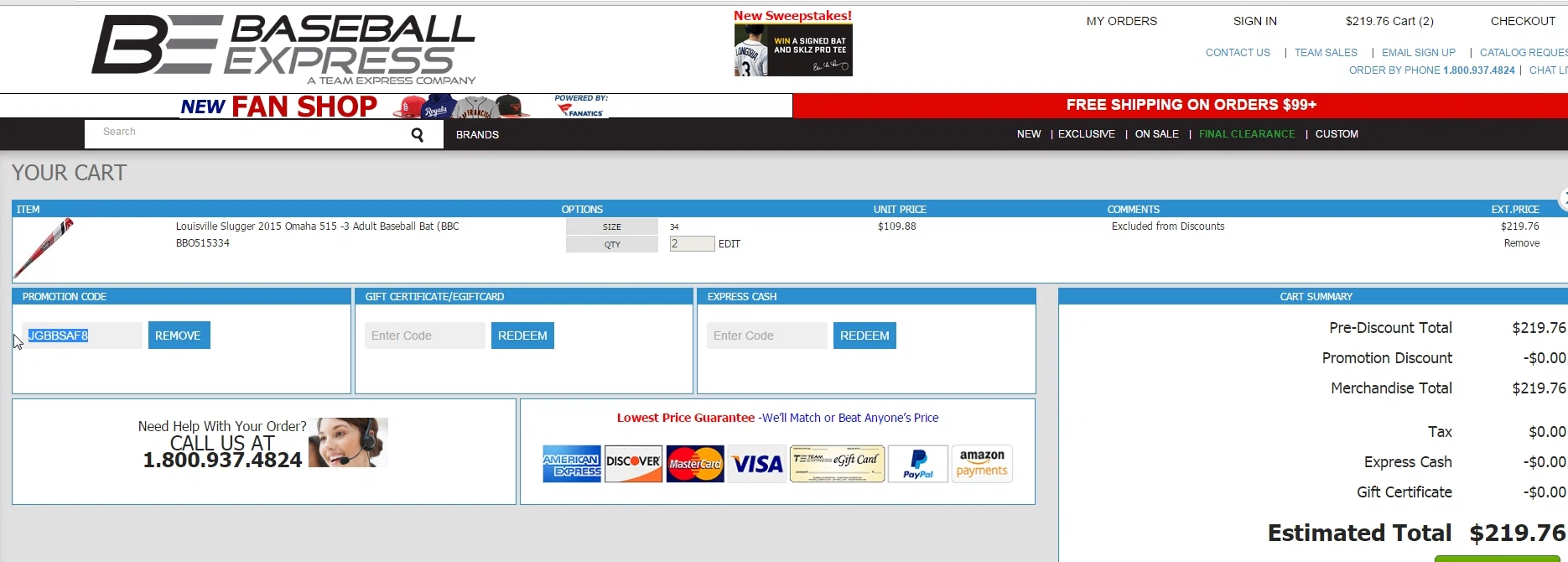Open the Louisville Slugger 2015 Omaha 515 product link
Screen dimensions: 1568x562
coord(317,226)
